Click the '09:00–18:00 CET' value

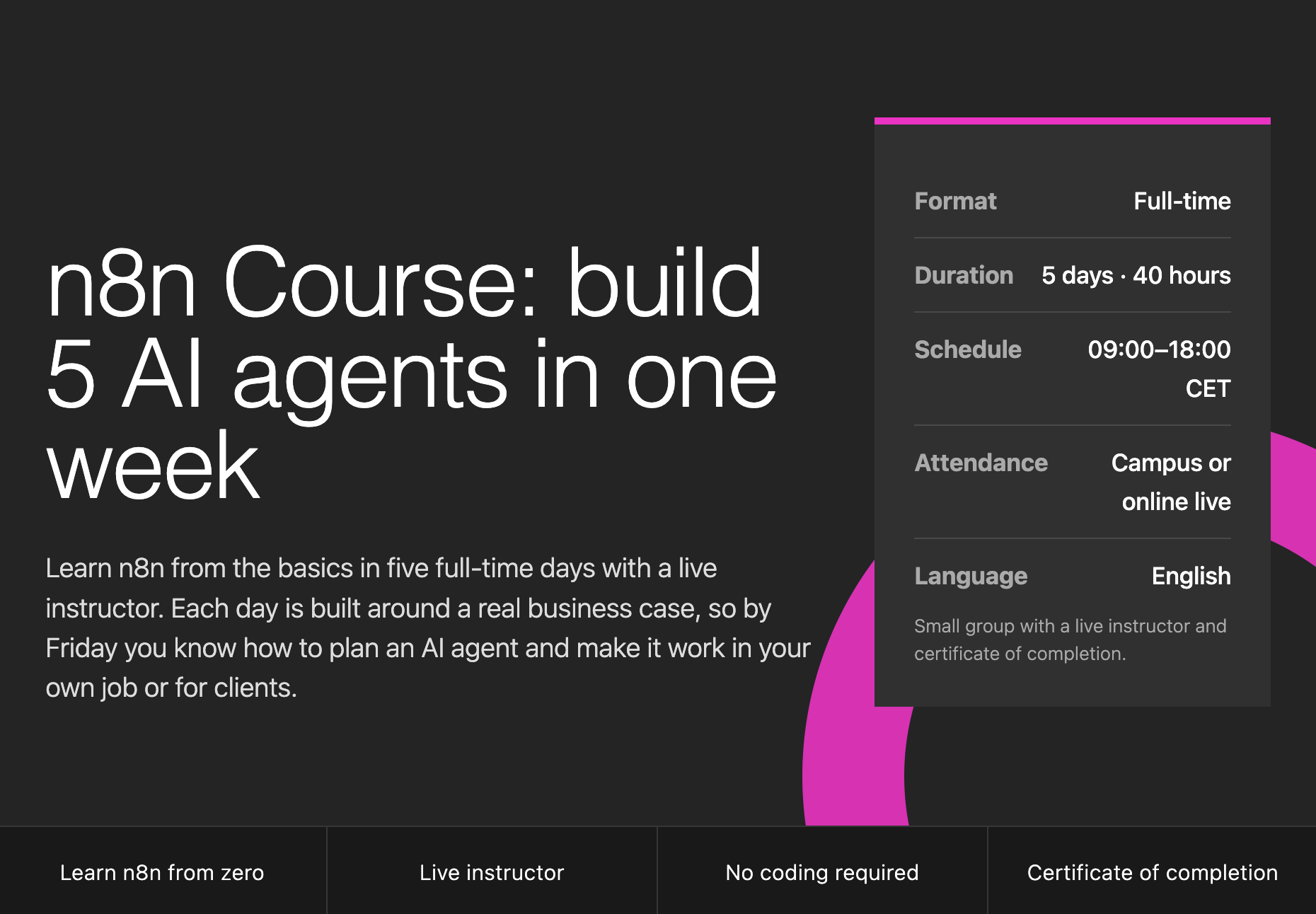click(x=1159, y=369)
